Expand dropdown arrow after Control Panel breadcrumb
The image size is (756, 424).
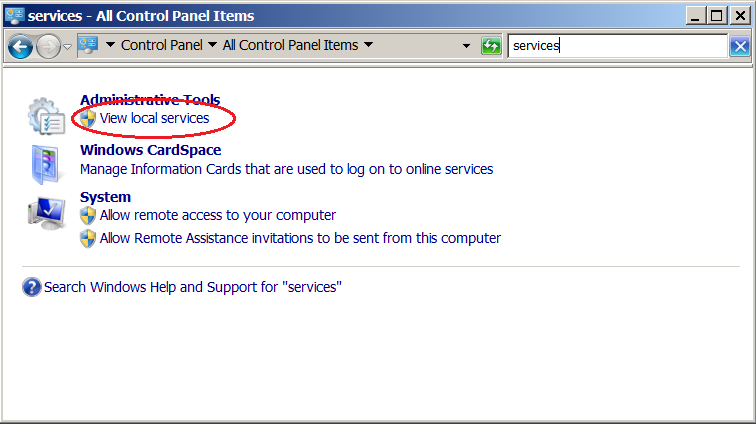(x=211, y=46)
